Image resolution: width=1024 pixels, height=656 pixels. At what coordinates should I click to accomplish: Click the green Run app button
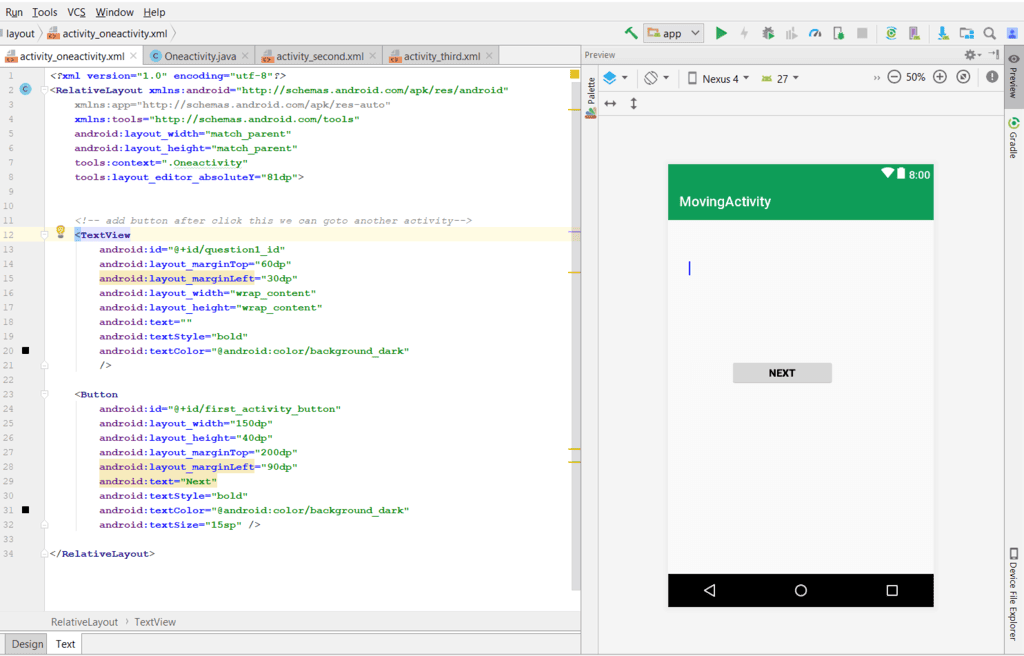click(721, 33)
